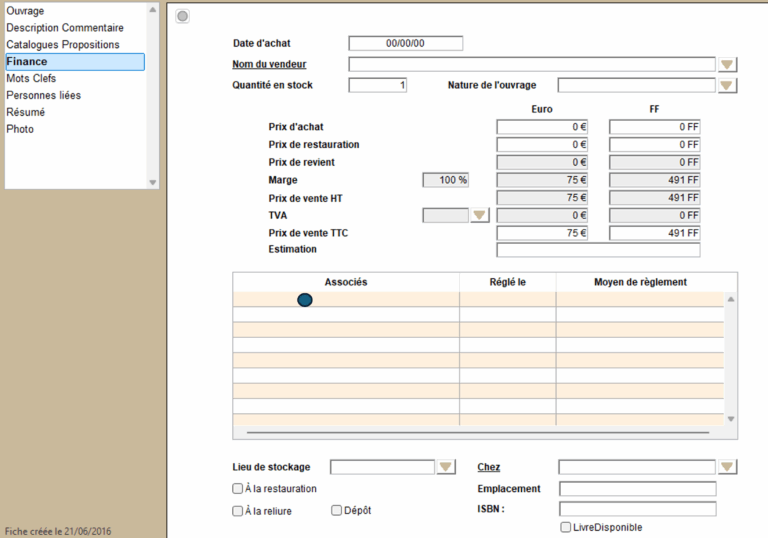Screen dimensions: 768x538
Task: Select Catalogues Propositions in sidebar
Action: coord(63,45)
